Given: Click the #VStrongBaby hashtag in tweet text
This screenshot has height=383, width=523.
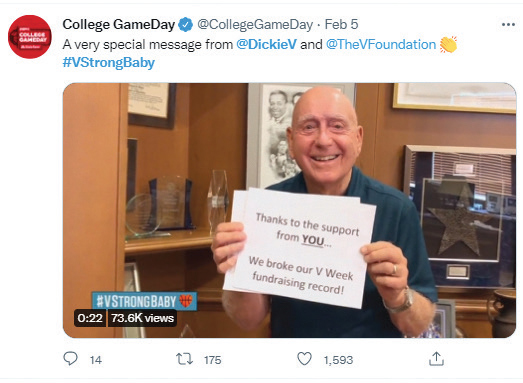Looking at the screenshot, I should 109,62.
